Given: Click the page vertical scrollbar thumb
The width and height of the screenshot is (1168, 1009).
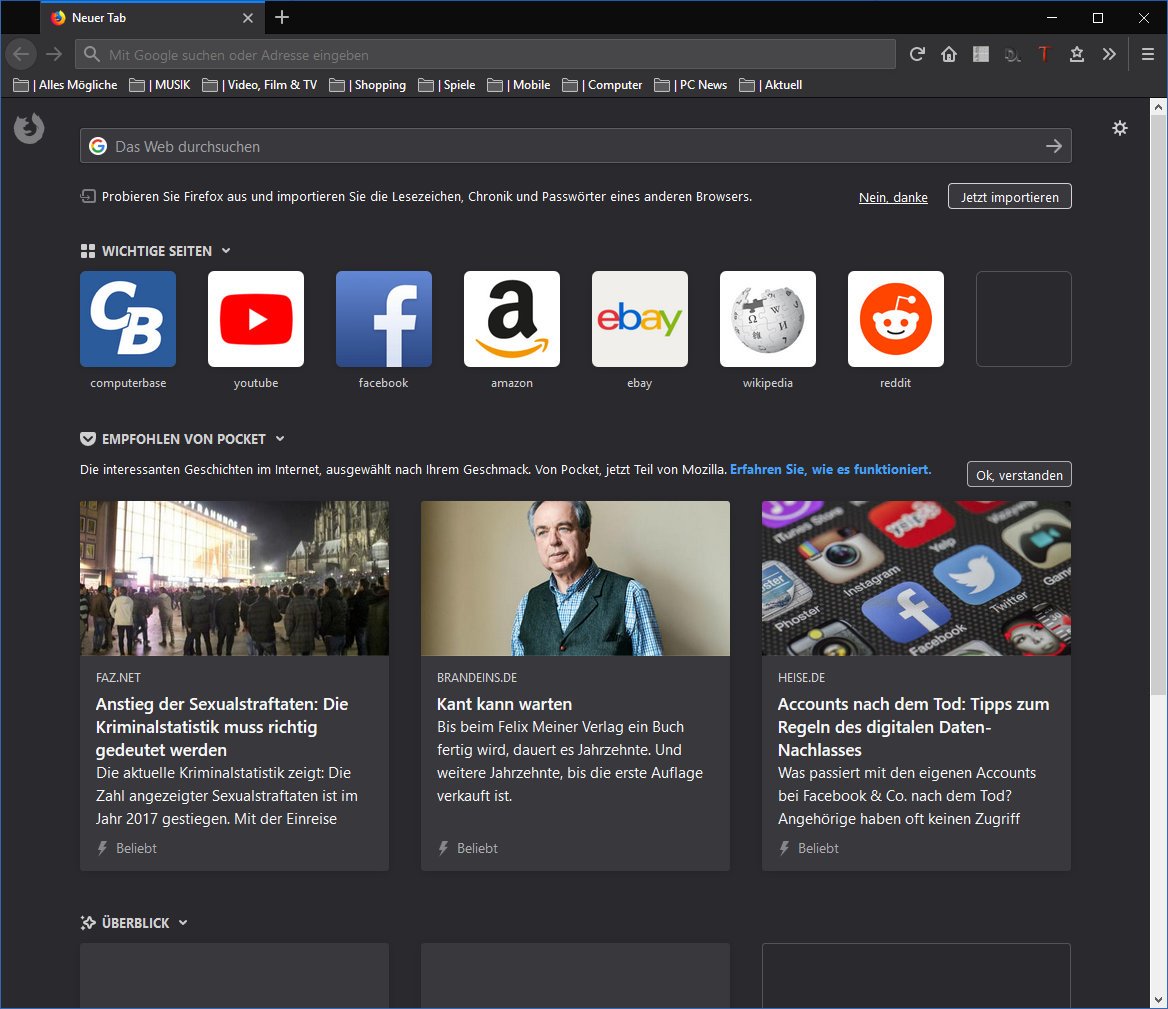Looking at the screenshot, I should [x=1158, y=404].
